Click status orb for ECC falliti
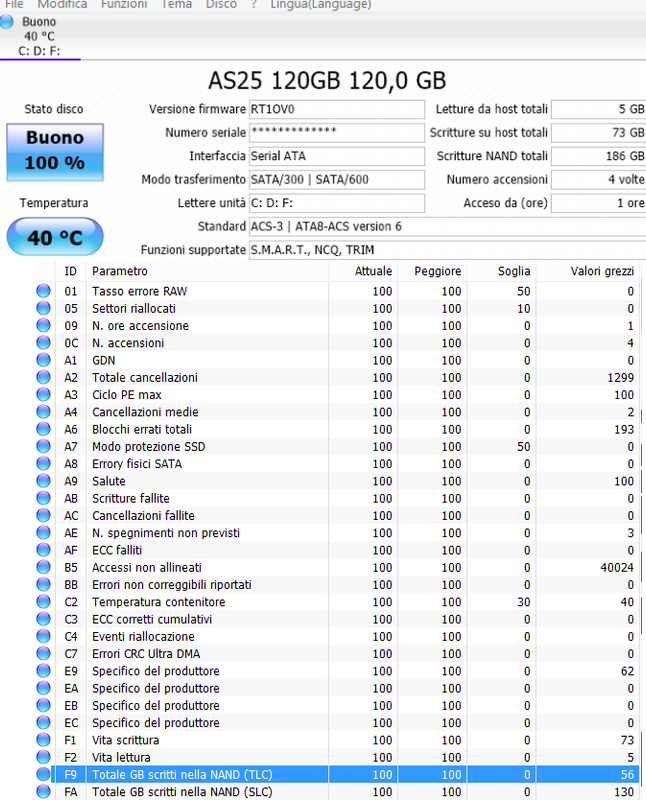Viewport: 646px width, 800px height. pos(43,550)
